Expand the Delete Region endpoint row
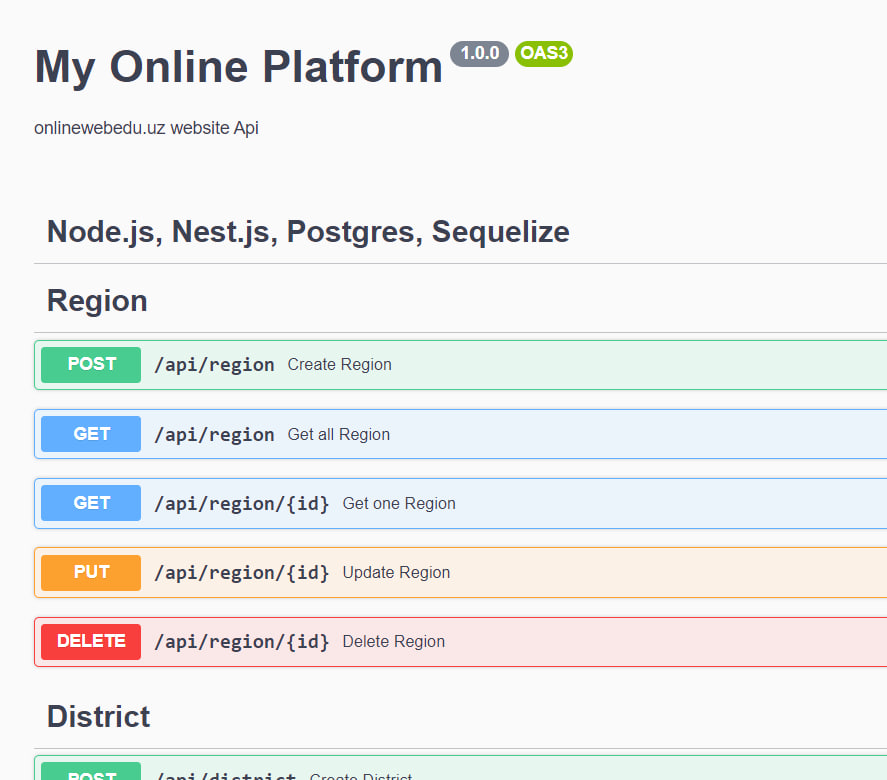Screen dimensions: 887x780 point(460,641)
